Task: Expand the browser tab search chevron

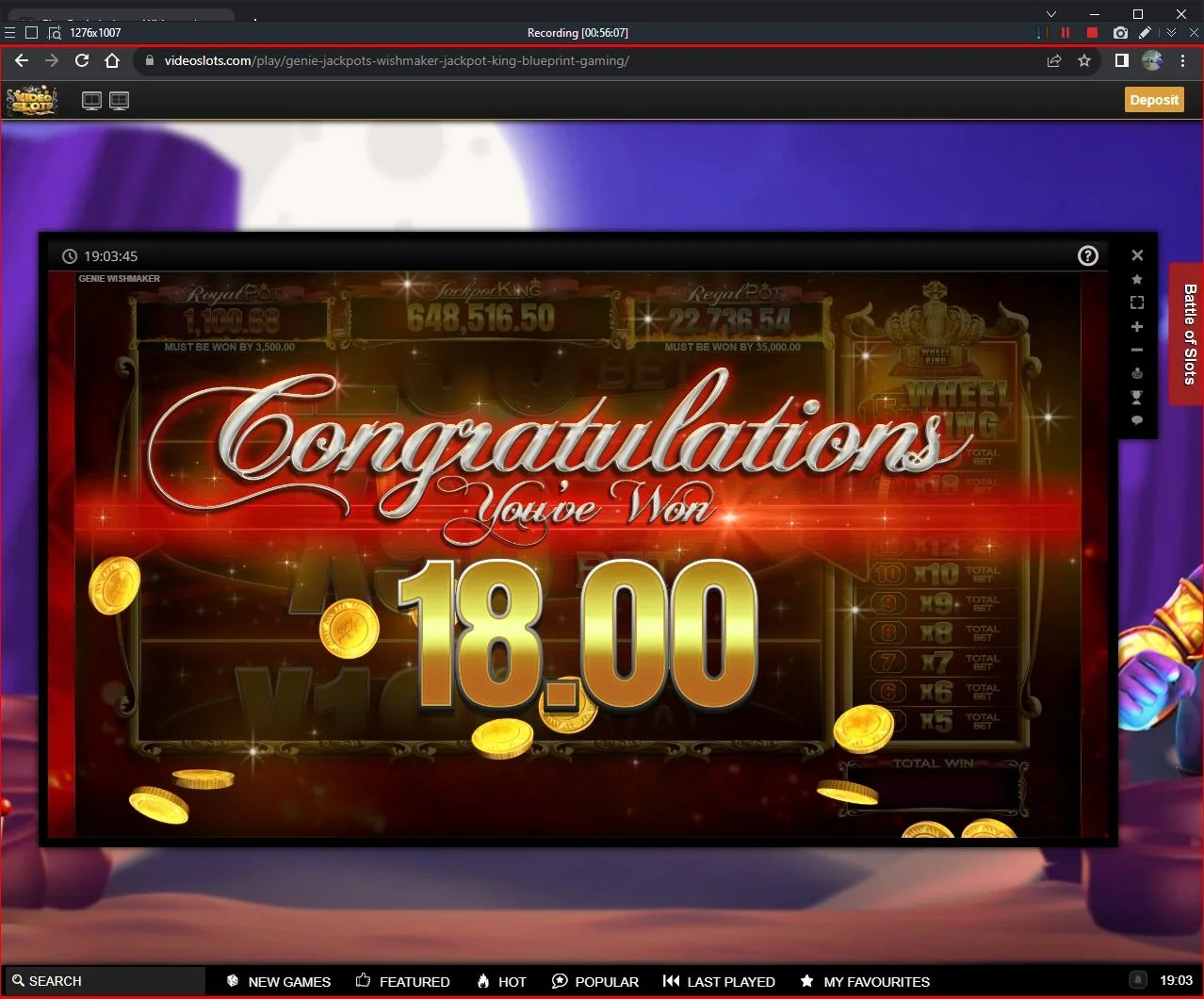Action: (x=1052, y=13)
